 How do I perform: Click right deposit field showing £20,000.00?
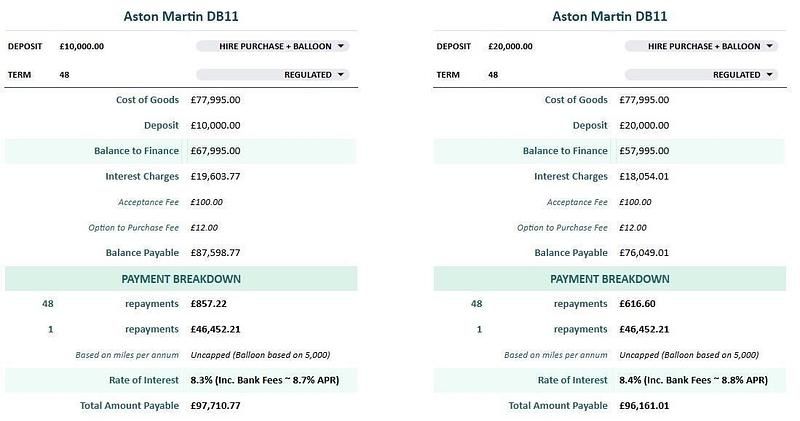[510, 46]
